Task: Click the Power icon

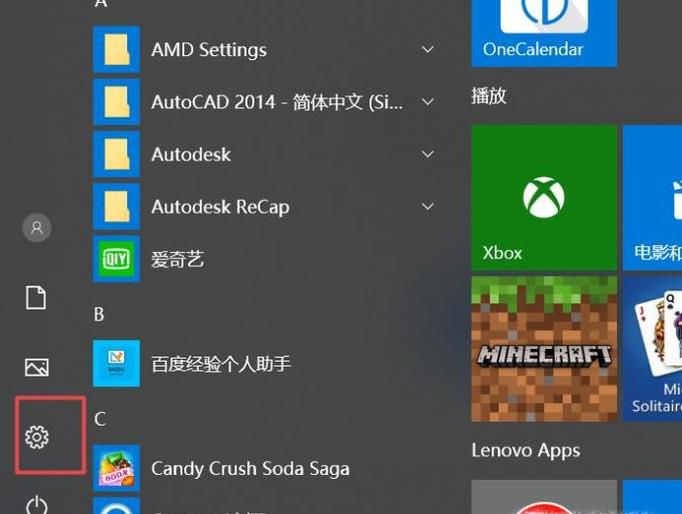Action: pyautogui.click(x=37, y=505)
